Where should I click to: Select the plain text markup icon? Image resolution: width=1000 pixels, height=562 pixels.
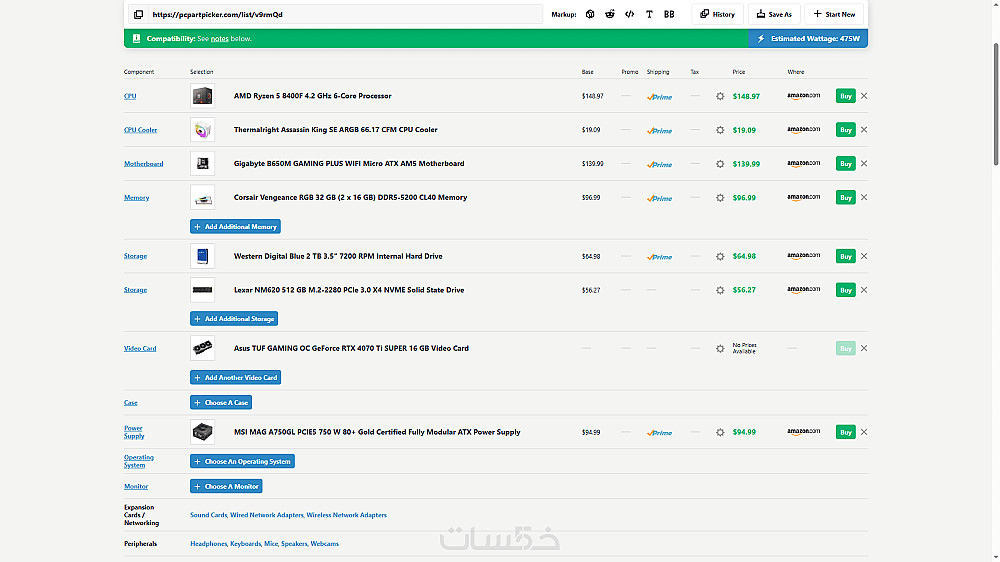coord(649,14)
